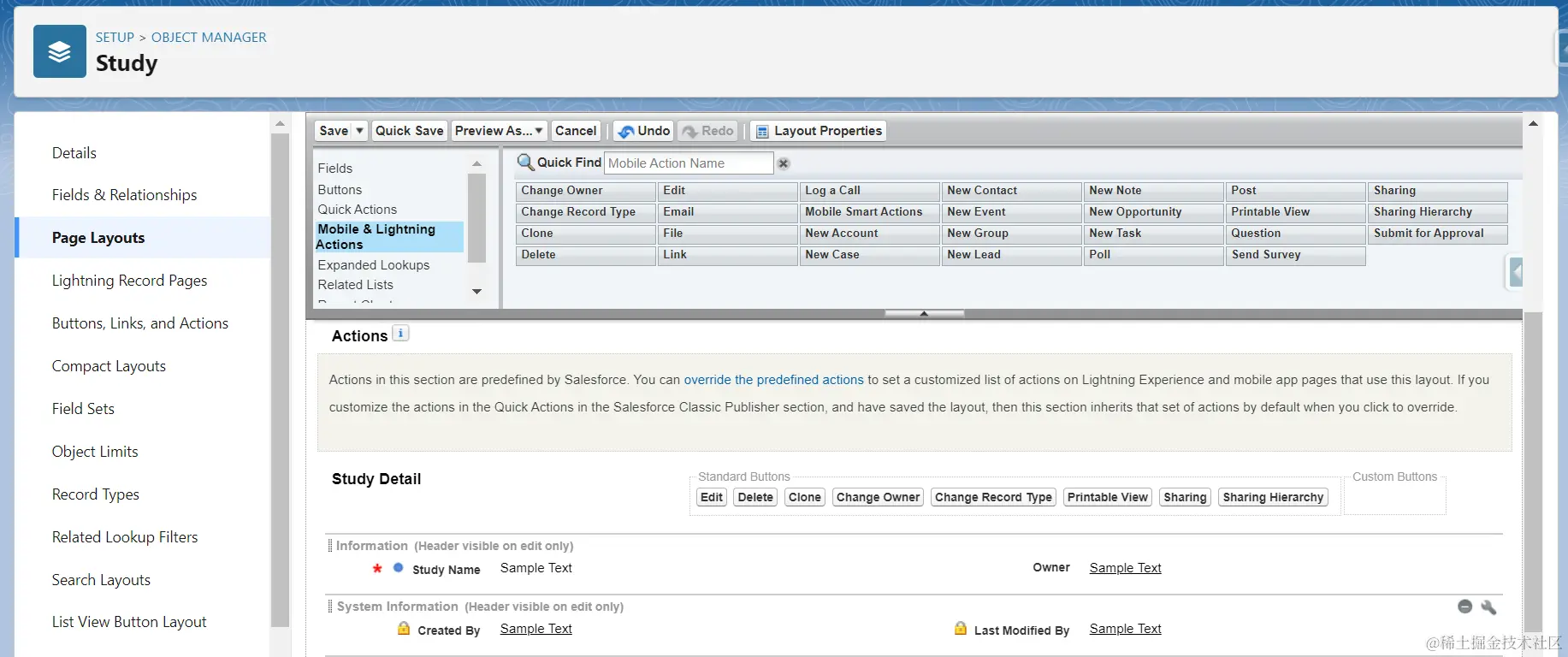The width and height of the screenshot is (1568, 657).
Task: Click the layout editor scroll up arrow
Action: [1533, 124]
